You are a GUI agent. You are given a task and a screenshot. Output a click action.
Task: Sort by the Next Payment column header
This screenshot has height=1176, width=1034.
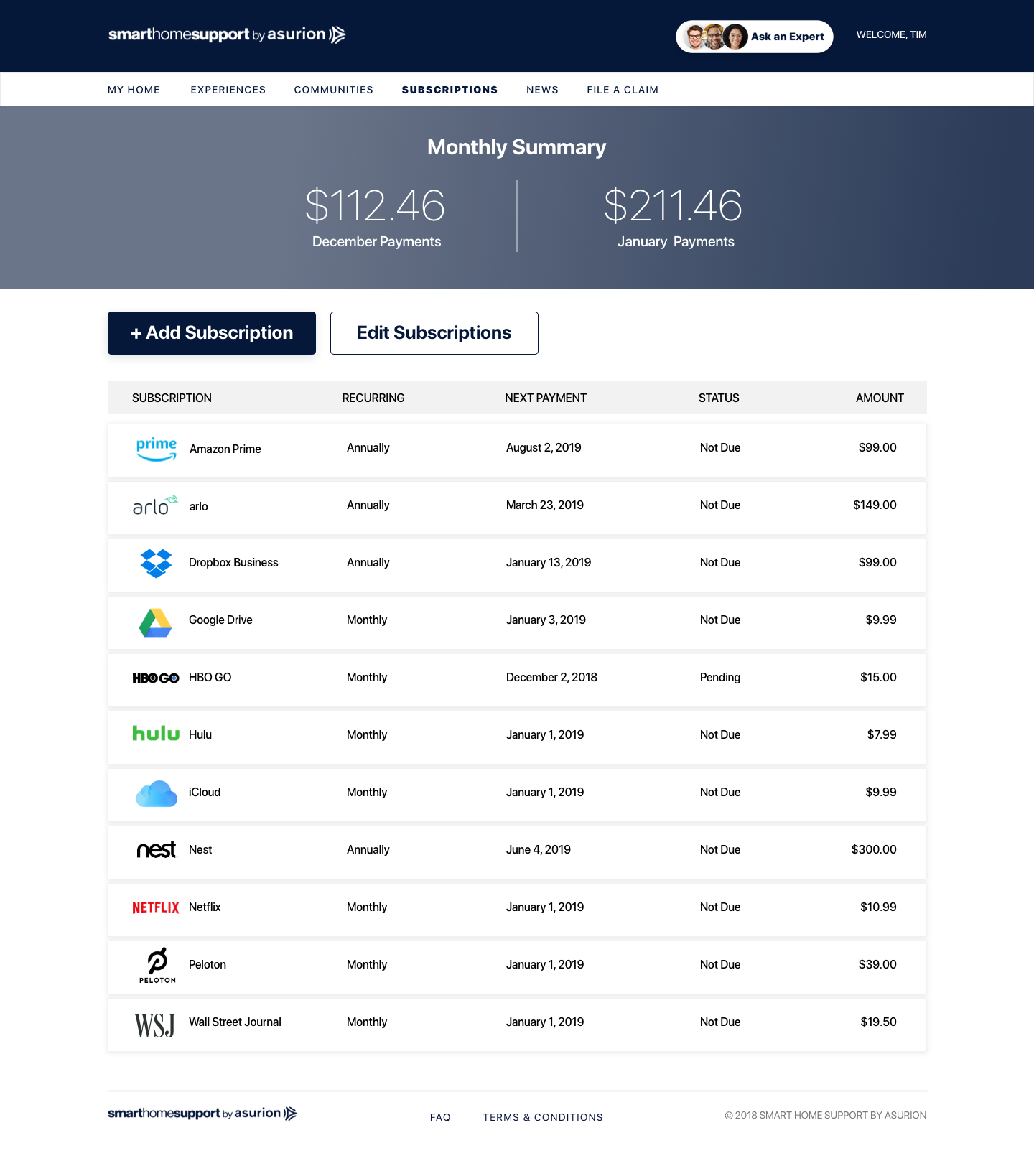coord(546,398)
